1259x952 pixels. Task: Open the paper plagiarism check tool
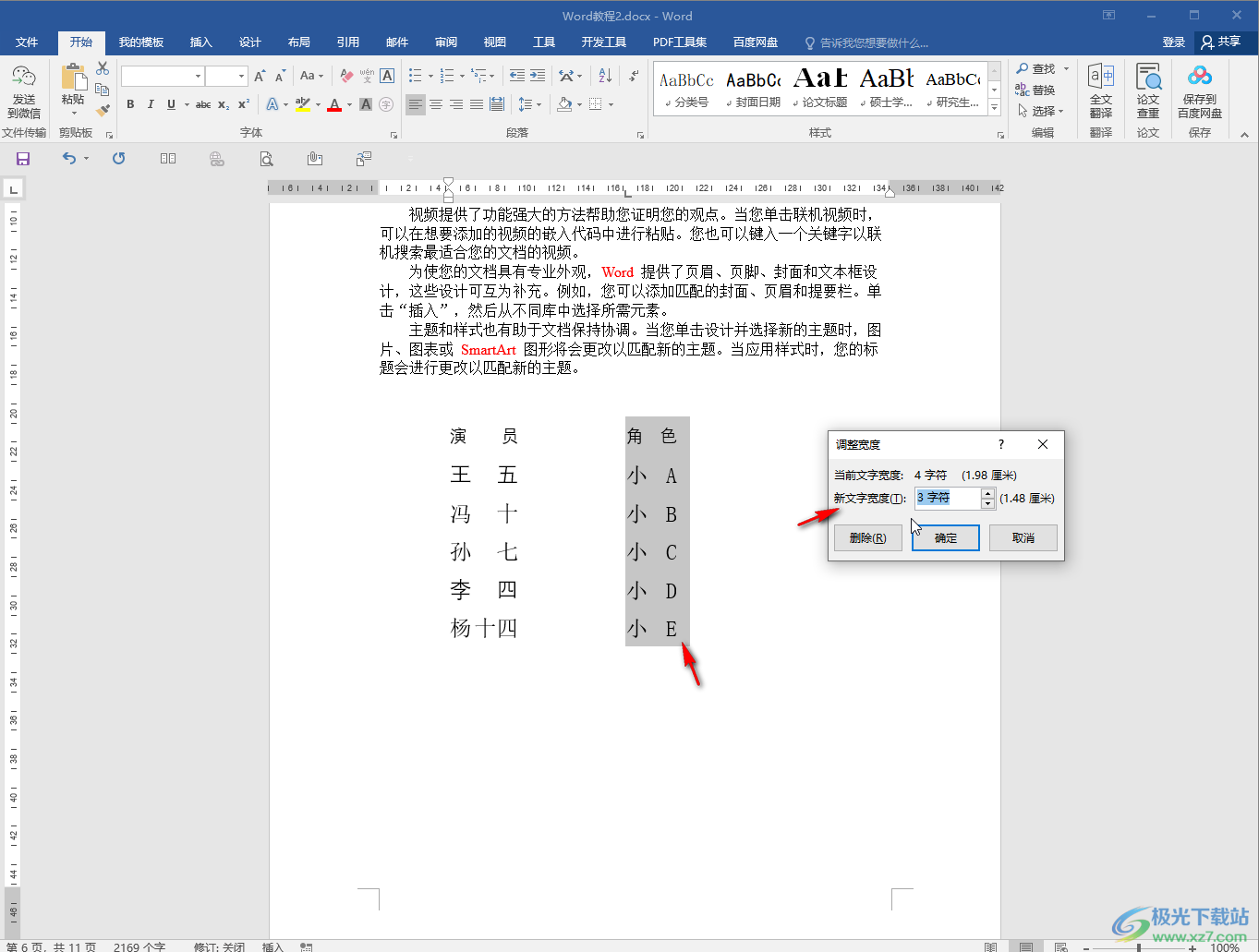click(x=1148, y=91)
